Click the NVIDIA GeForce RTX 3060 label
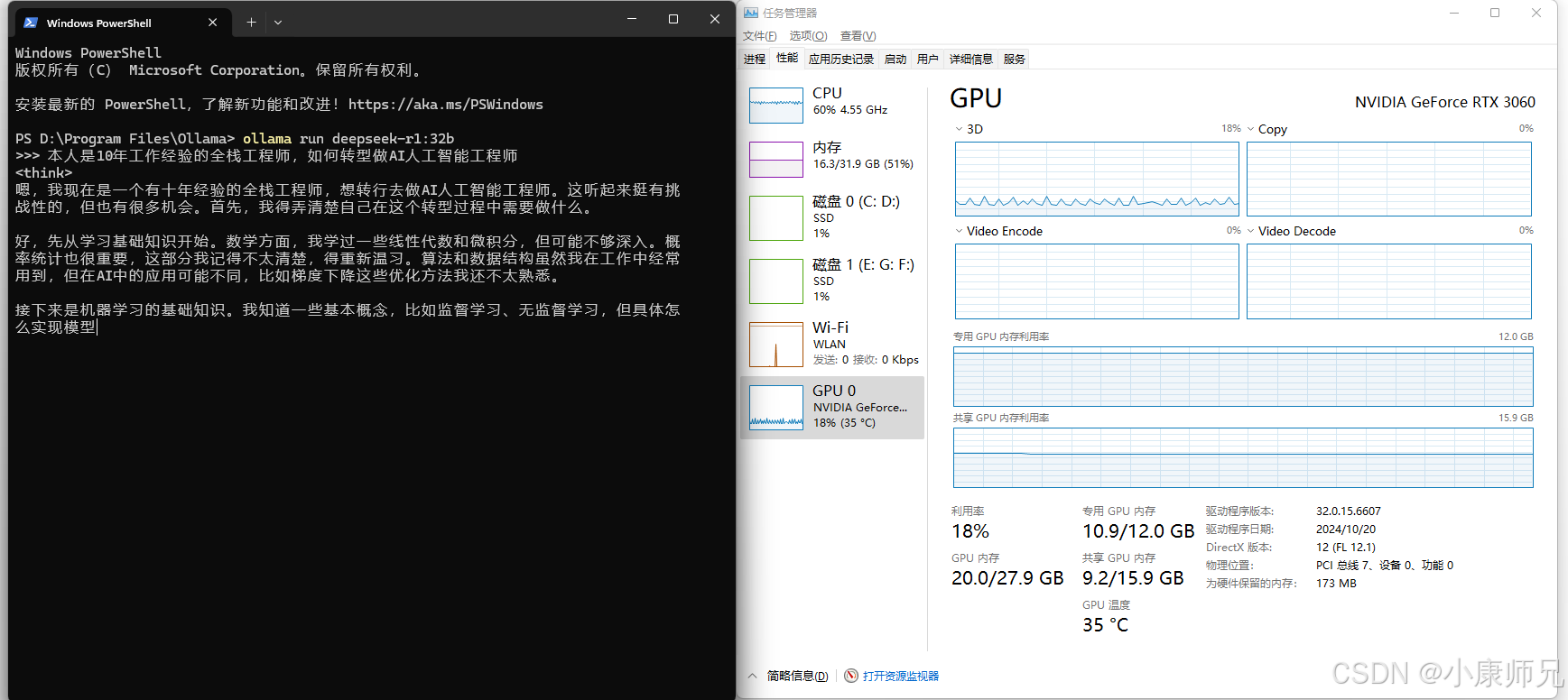The width and height of the screenshot is (1568, 700). [x=1444, y=102]
